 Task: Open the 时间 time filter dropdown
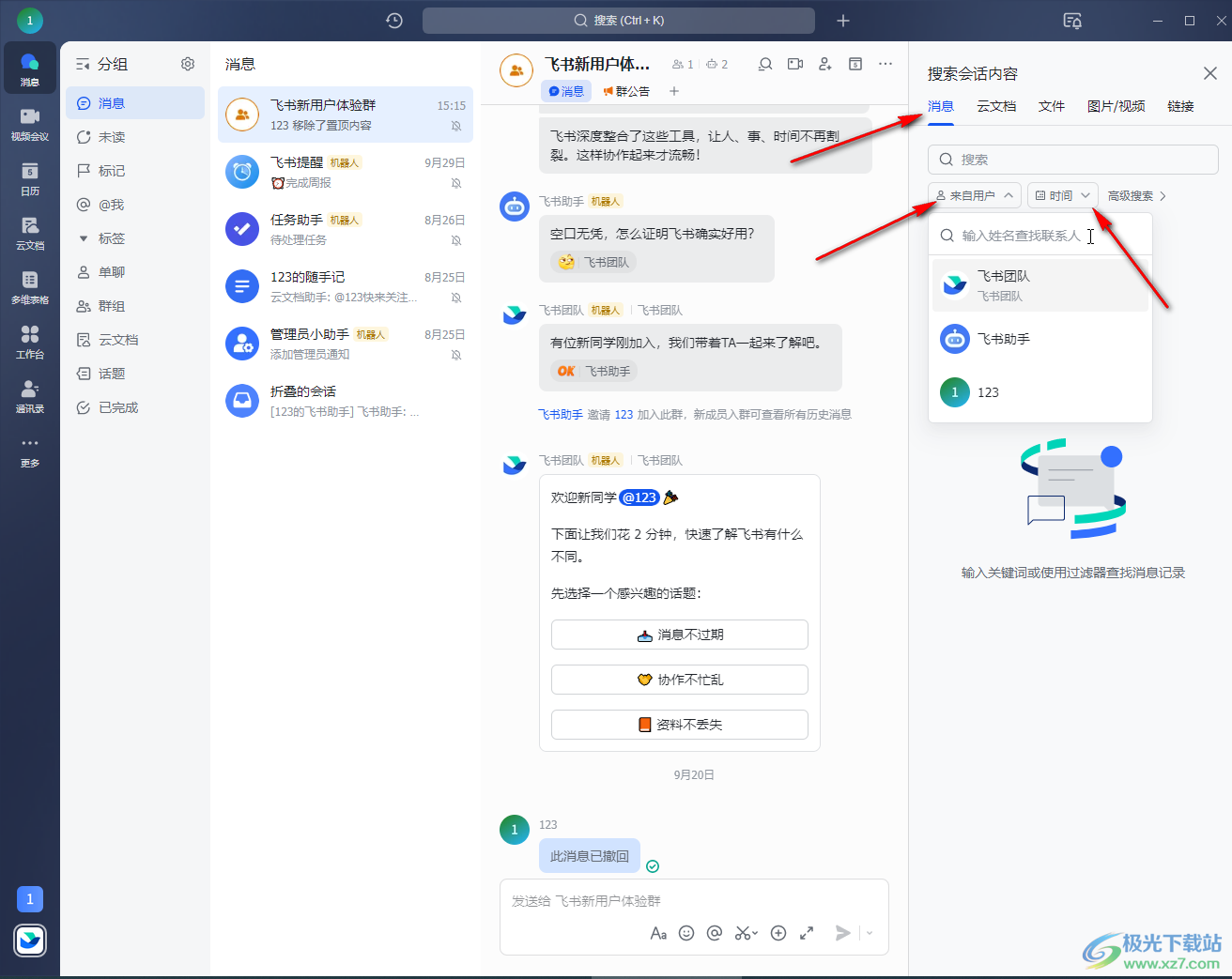[x=1063, y=195]
